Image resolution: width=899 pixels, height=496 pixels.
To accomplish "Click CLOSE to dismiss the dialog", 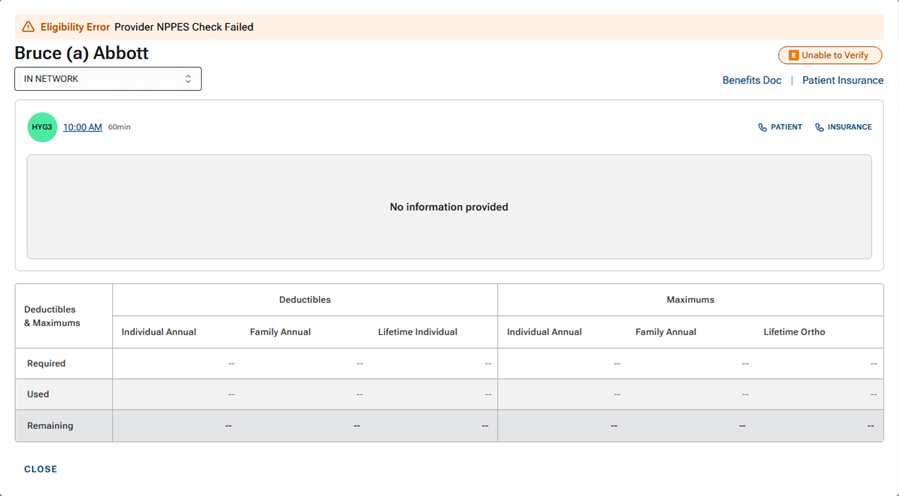I will click(x=41, y=469).
